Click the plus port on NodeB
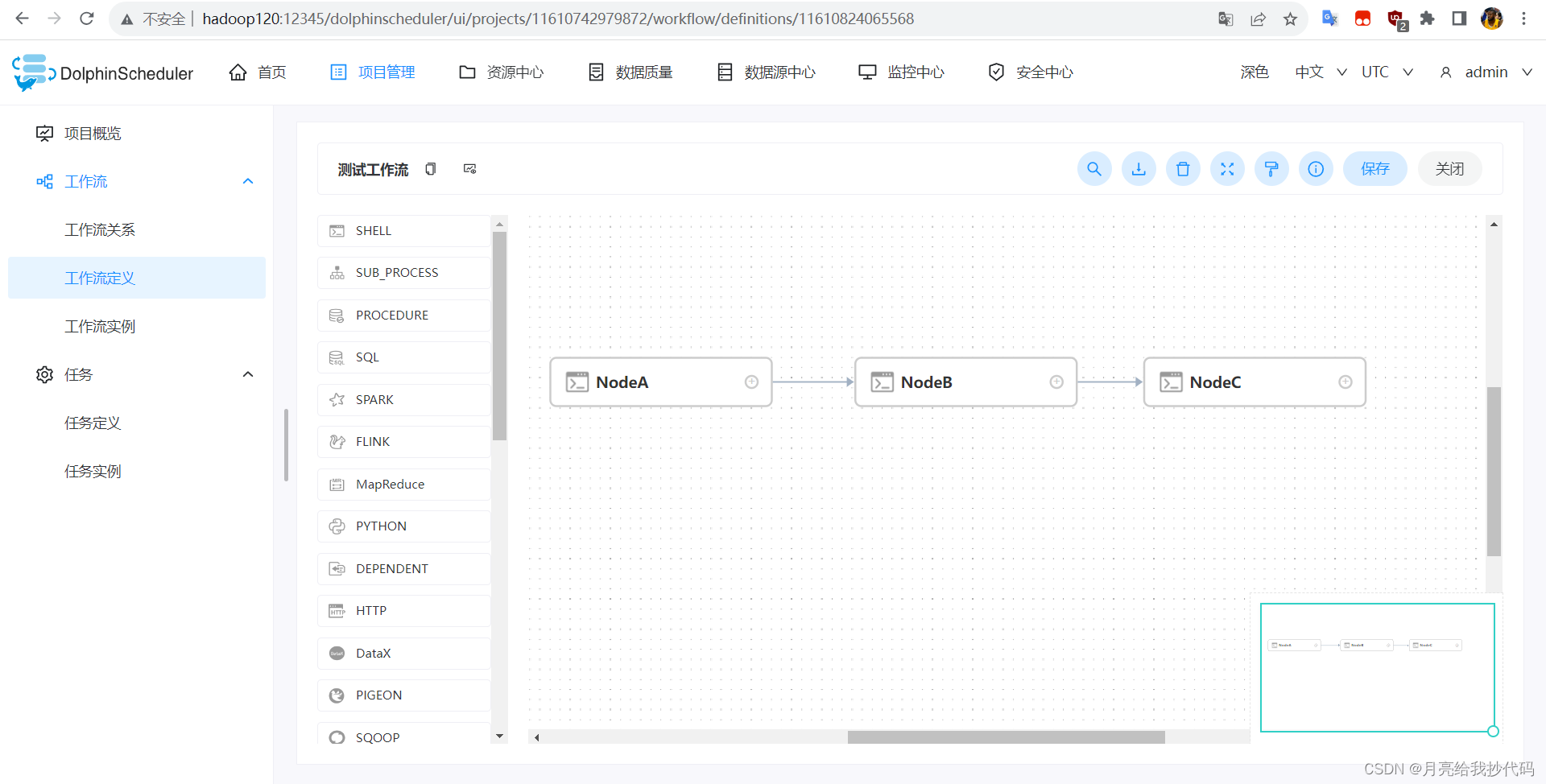The width and height of the screenshot is (1546, 784). pos(1056,382)
